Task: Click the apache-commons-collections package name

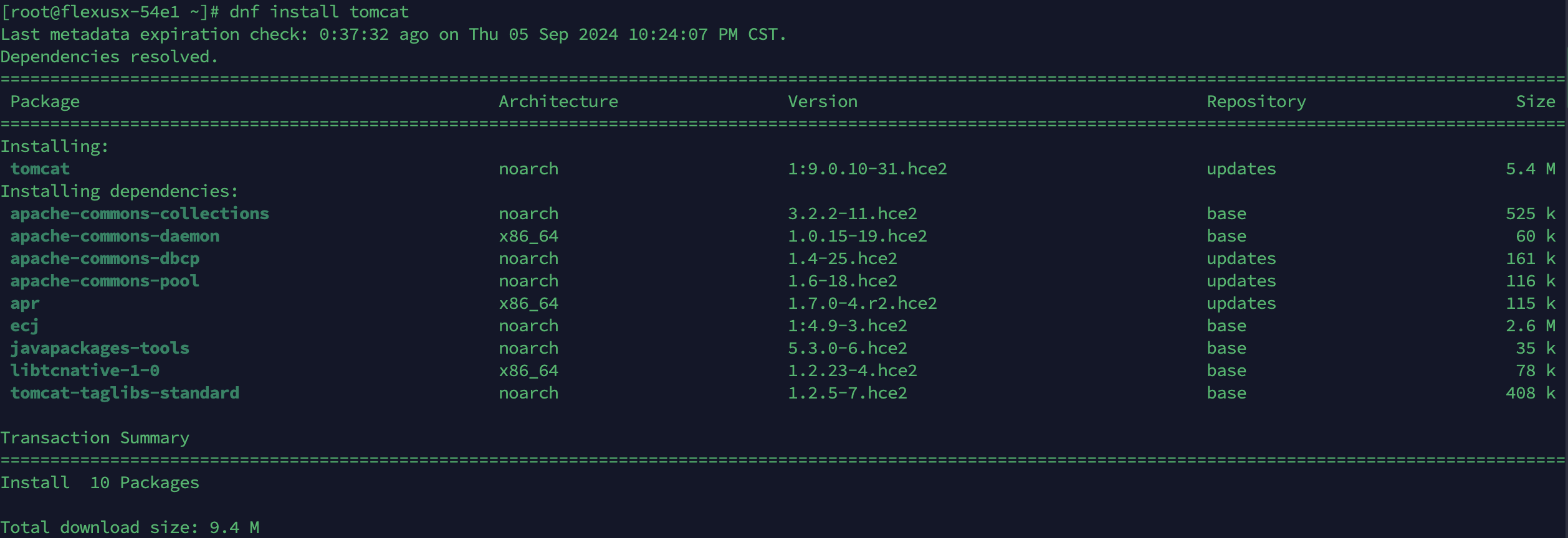Action: [x=140, y=214]
